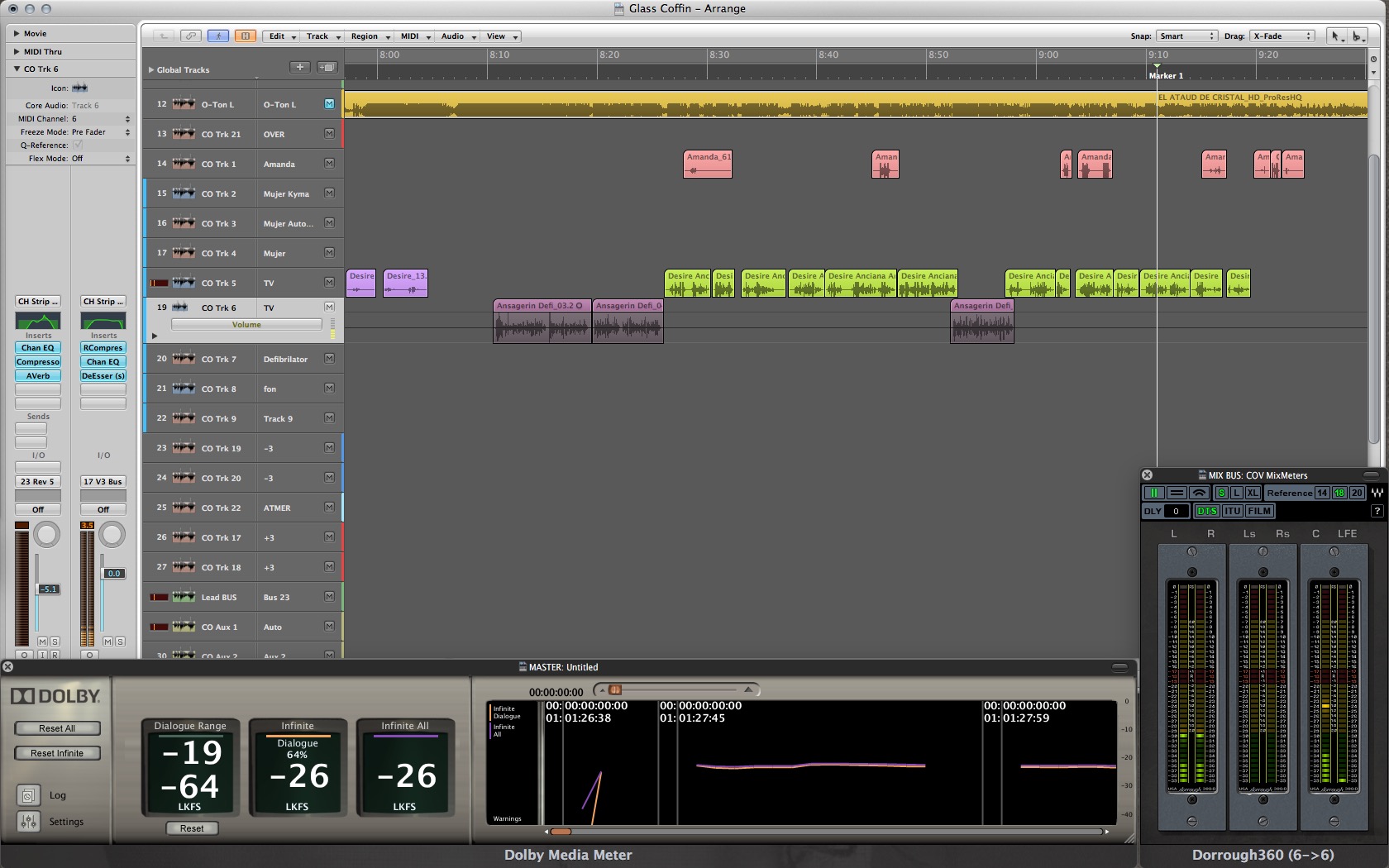Open the Compressor insert on the left strip
Image resolution: width=1389 pixels, height=868 pixels.
click(38, 361)
